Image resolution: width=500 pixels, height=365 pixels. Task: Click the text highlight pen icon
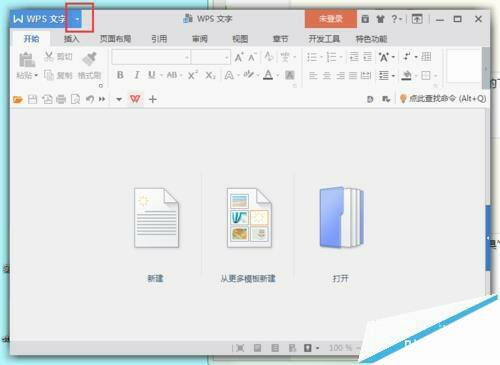pyautogui.click(x=248, y=75)
